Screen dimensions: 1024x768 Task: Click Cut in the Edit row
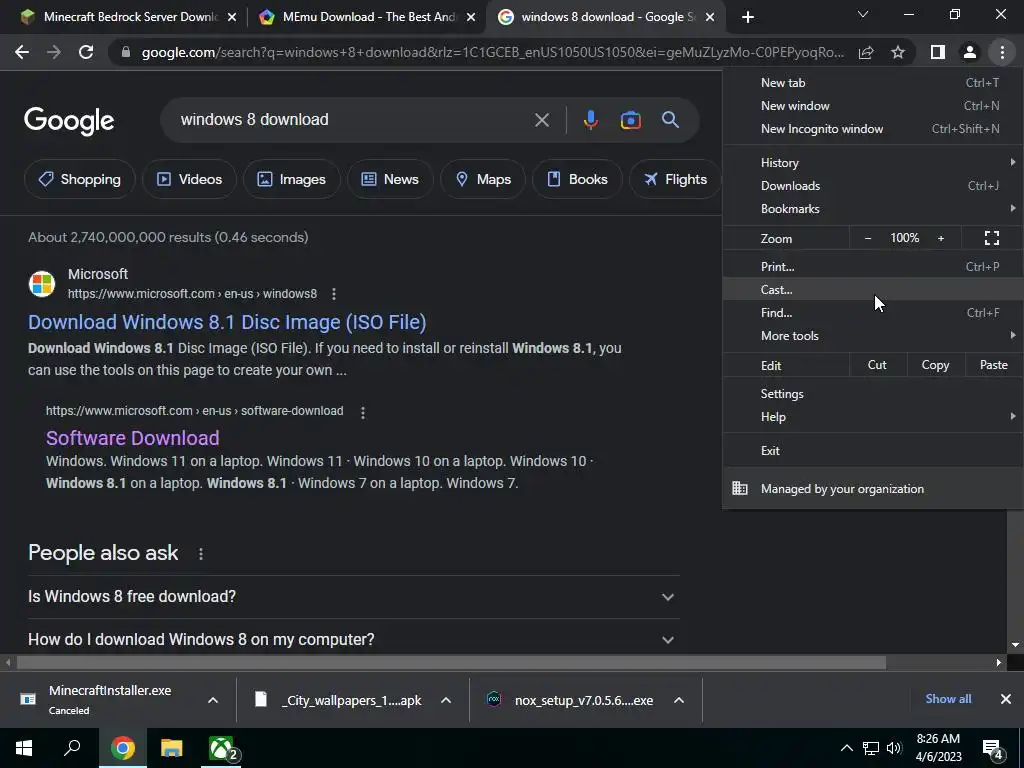tap(877, 365)
